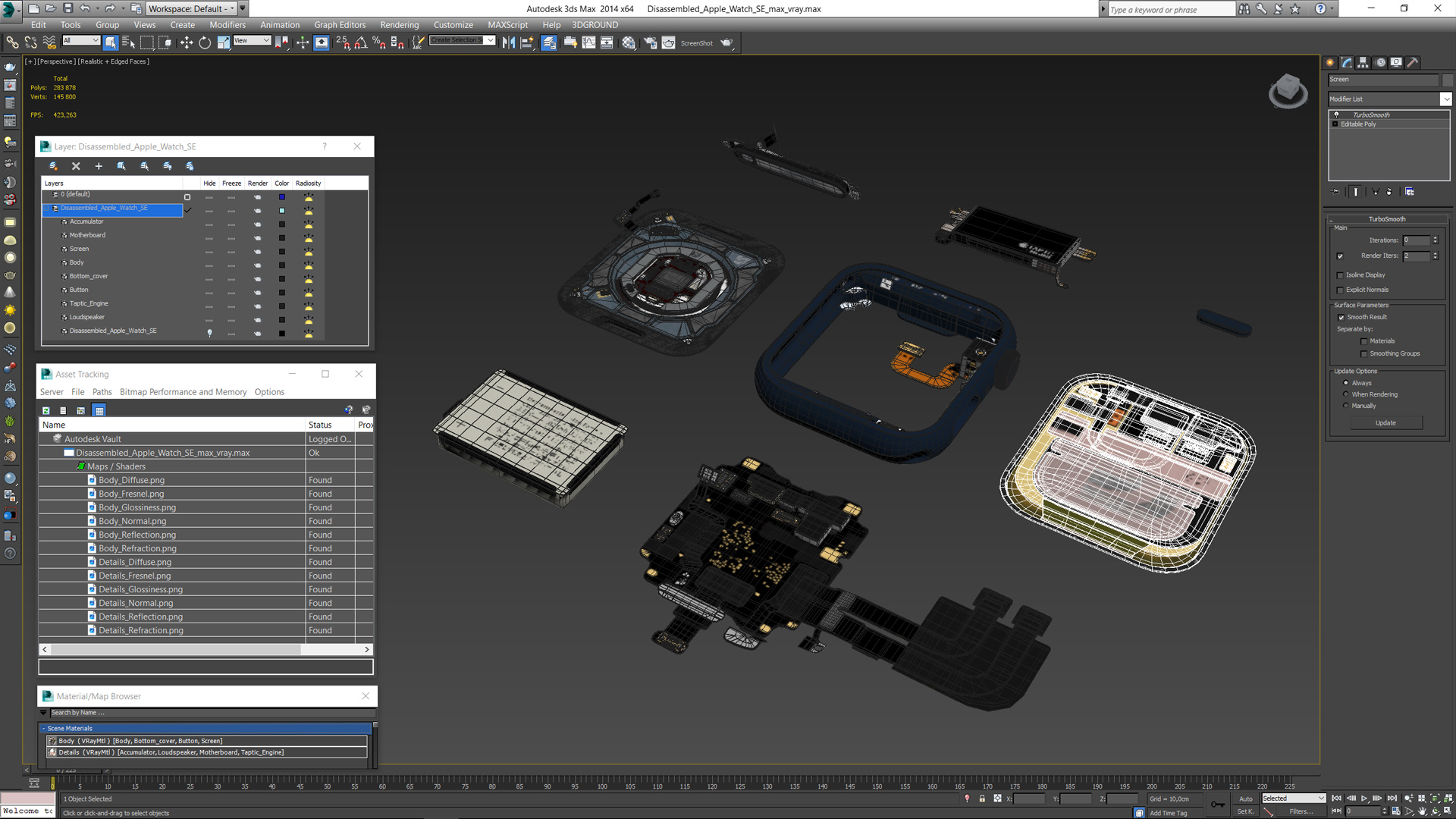Click the Render Production teapot icon
This screenshot has width=1456, height=819.
[x=726, y=42]
